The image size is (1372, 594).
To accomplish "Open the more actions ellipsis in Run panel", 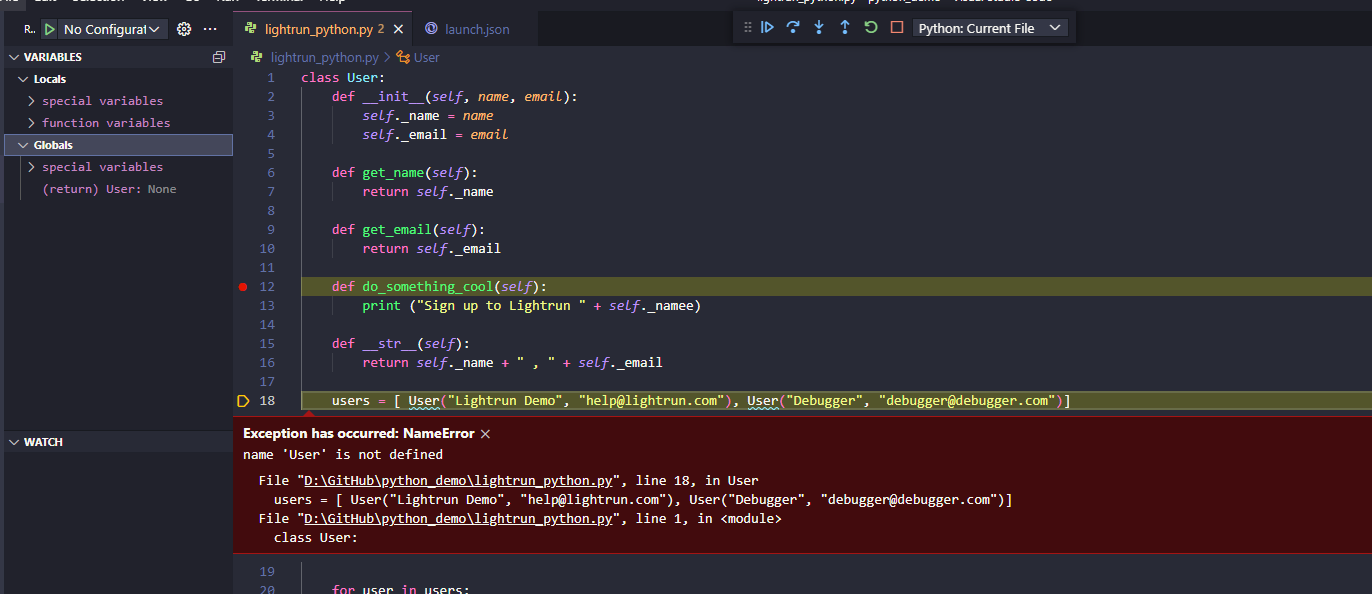I will tap(209, 29).
